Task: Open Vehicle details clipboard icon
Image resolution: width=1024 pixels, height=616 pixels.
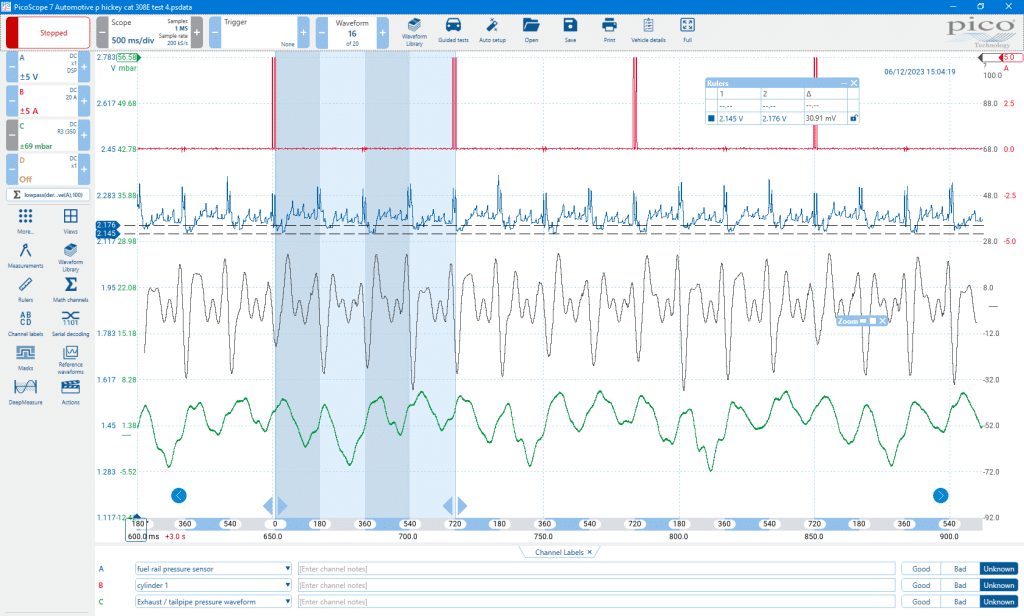Action: (648, 30)
